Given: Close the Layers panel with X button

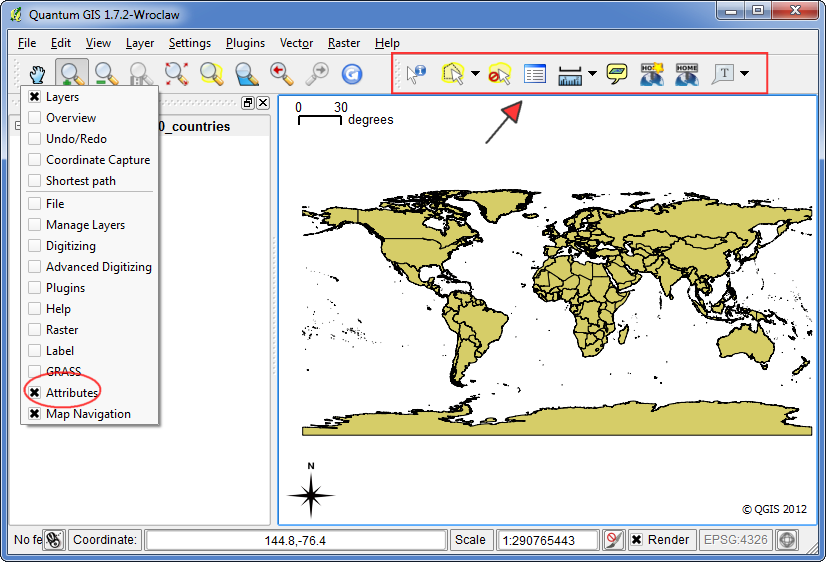Looking at the screenshot, I should [x=263, y=103].
